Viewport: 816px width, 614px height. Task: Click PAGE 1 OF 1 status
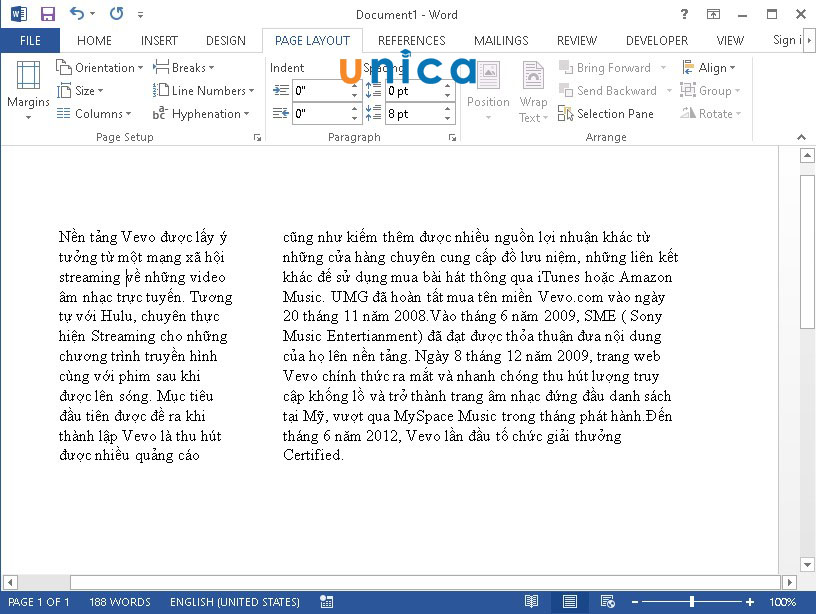coord(39,602)
